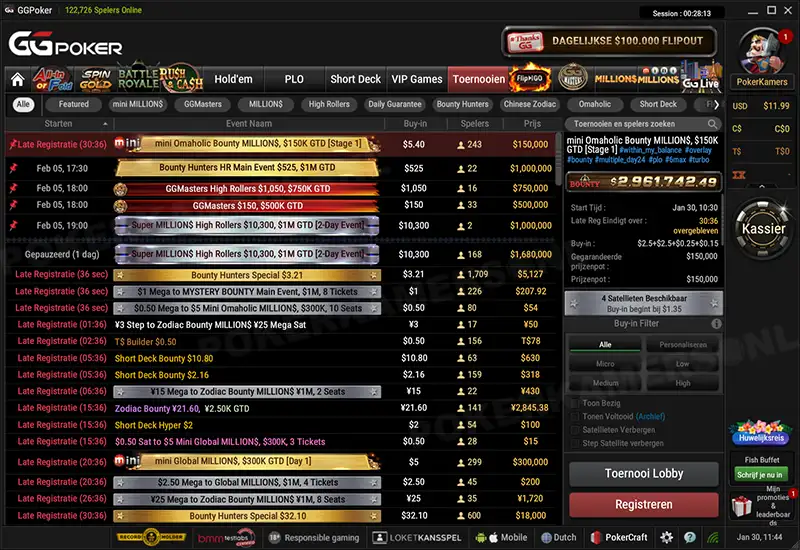Screen dimensions: 800x550
Task: Switch to the Hold'em tab
Action: (x=233, y=79)
